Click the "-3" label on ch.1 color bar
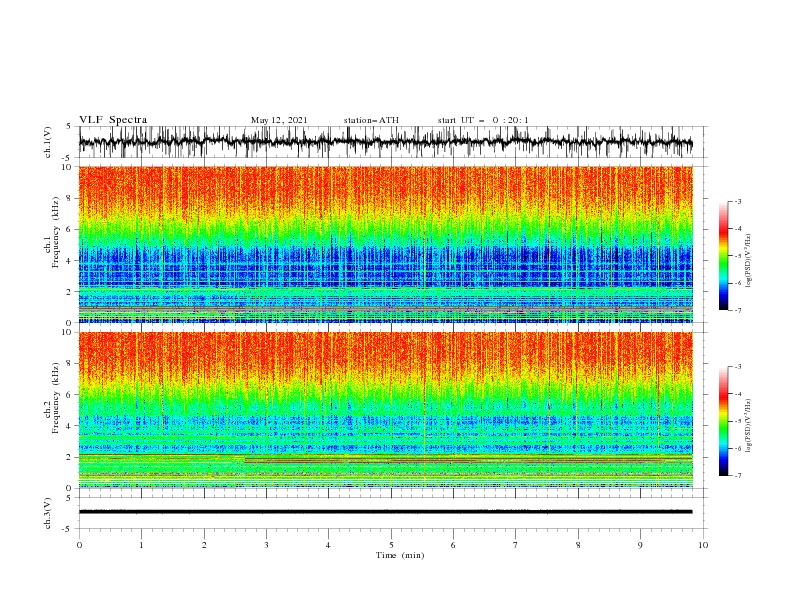792x612 pixels. coord(738,201)
